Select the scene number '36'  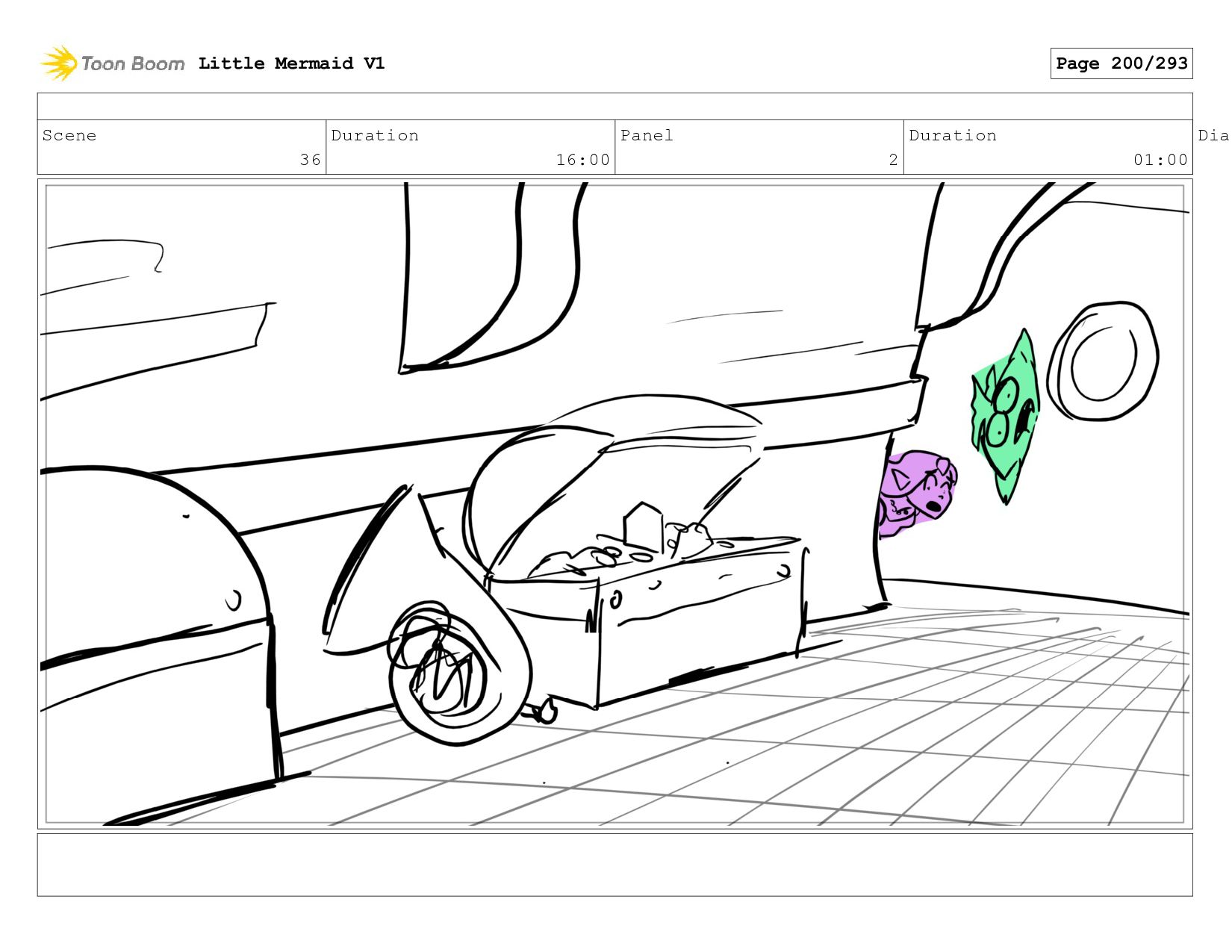[310, 160]
